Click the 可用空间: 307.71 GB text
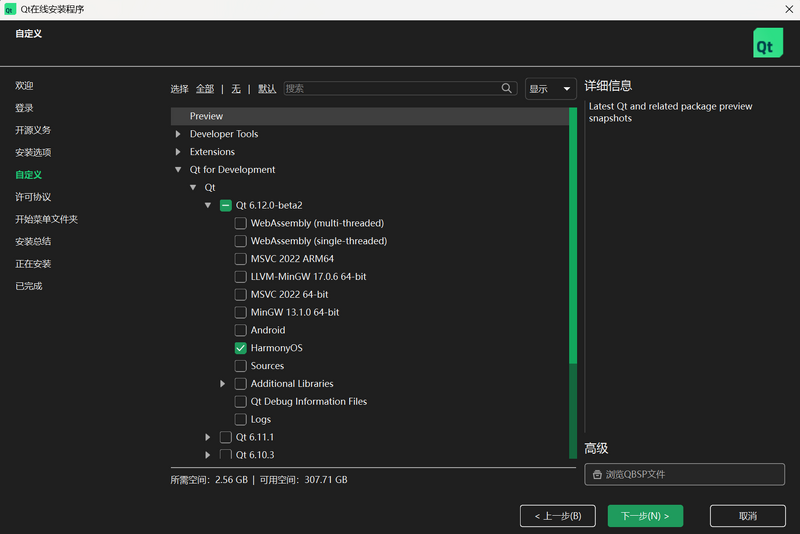This screenshot has width=800, height=534. click(304, 479)
